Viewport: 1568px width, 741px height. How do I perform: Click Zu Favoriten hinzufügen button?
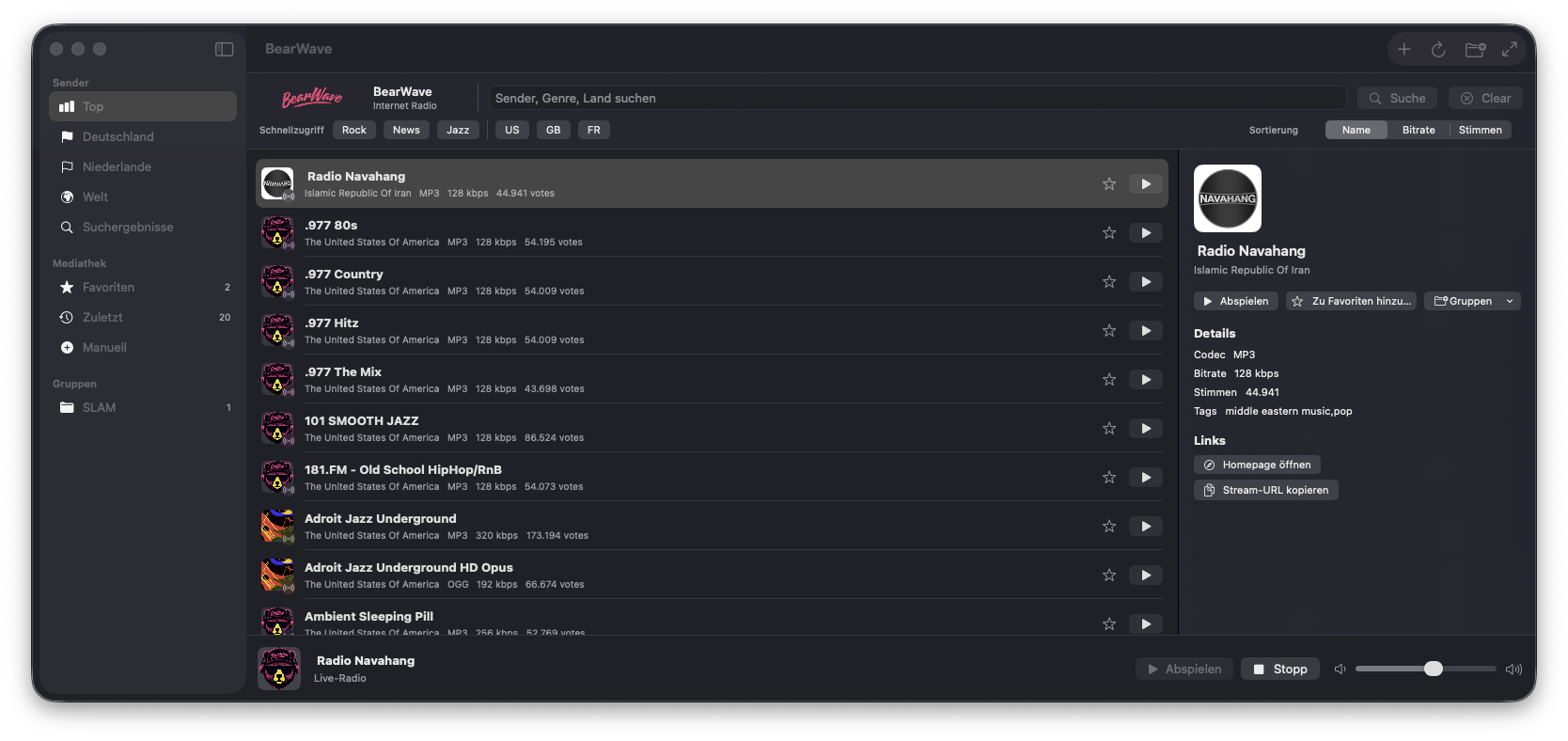point(1352,301)
